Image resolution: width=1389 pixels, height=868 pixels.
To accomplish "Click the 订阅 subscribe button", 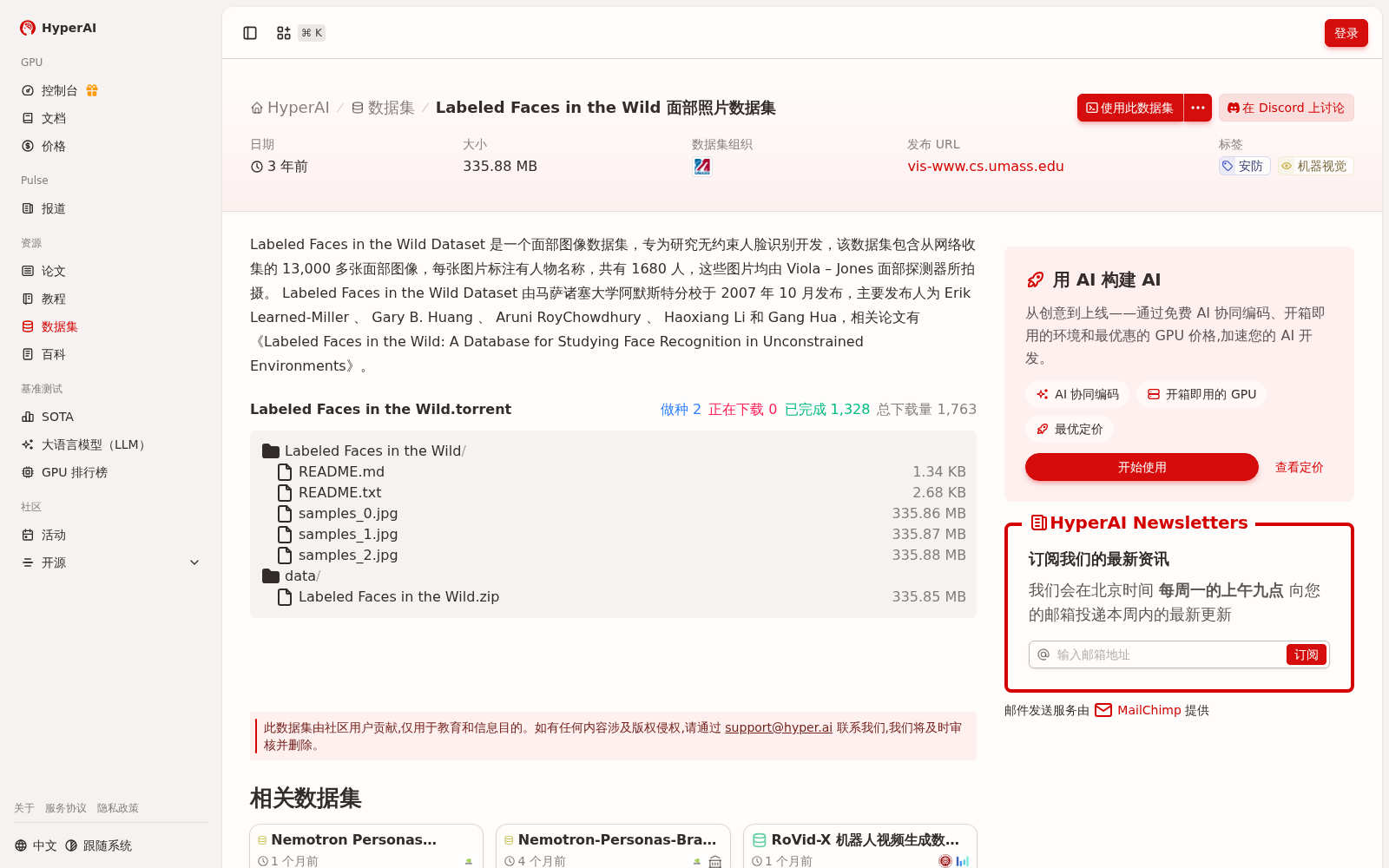I will pyautogui.click(x=1306, y=654).
